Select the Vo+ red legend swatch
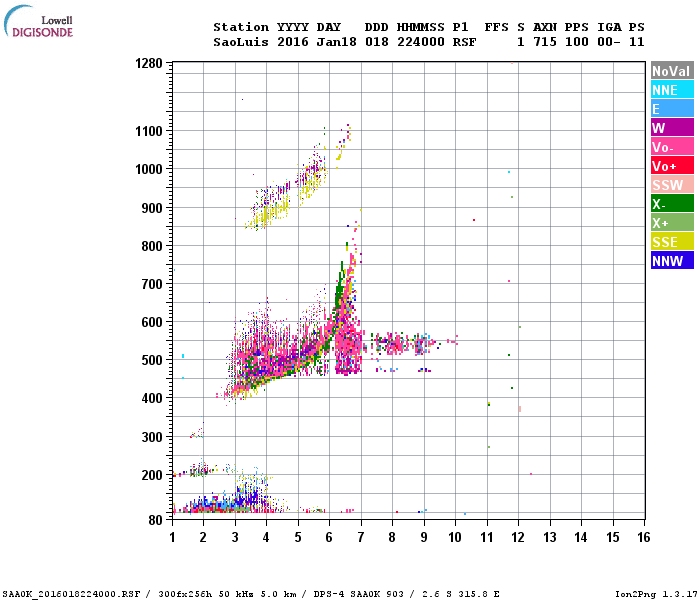 point(672,166)
